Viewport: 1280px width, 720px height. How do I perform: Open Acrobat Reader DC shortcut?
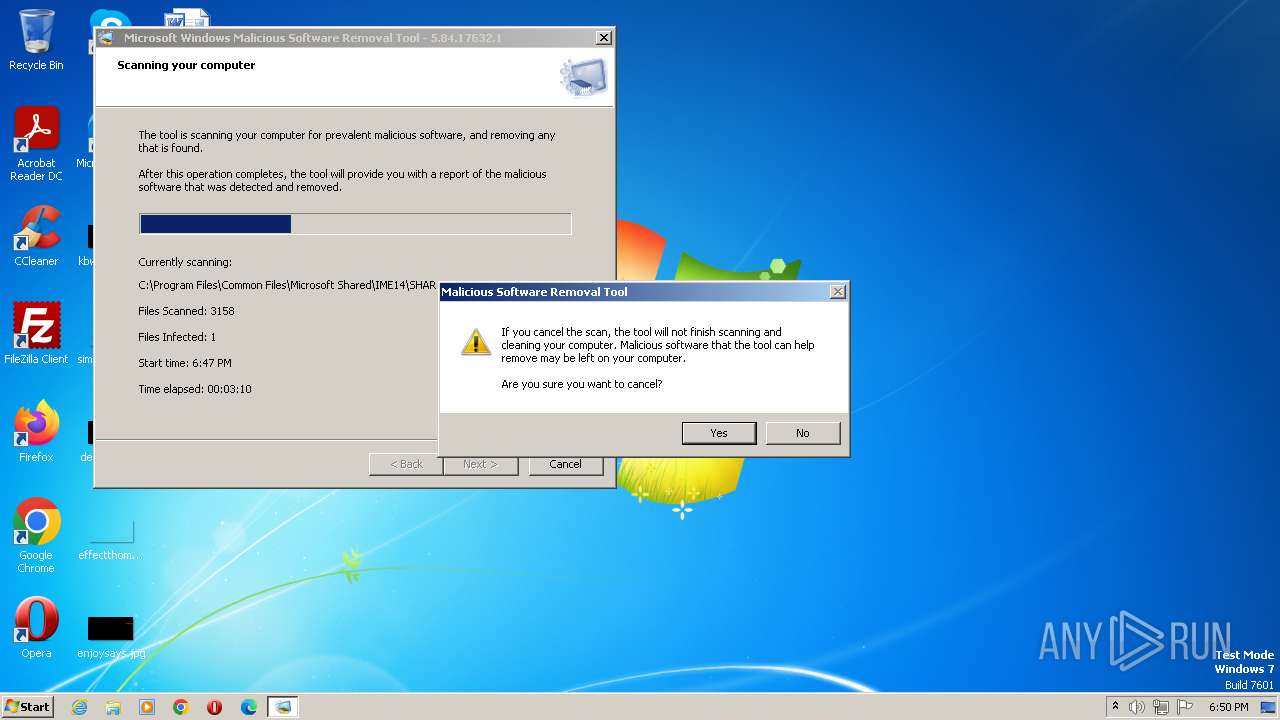tap(36, 144)
